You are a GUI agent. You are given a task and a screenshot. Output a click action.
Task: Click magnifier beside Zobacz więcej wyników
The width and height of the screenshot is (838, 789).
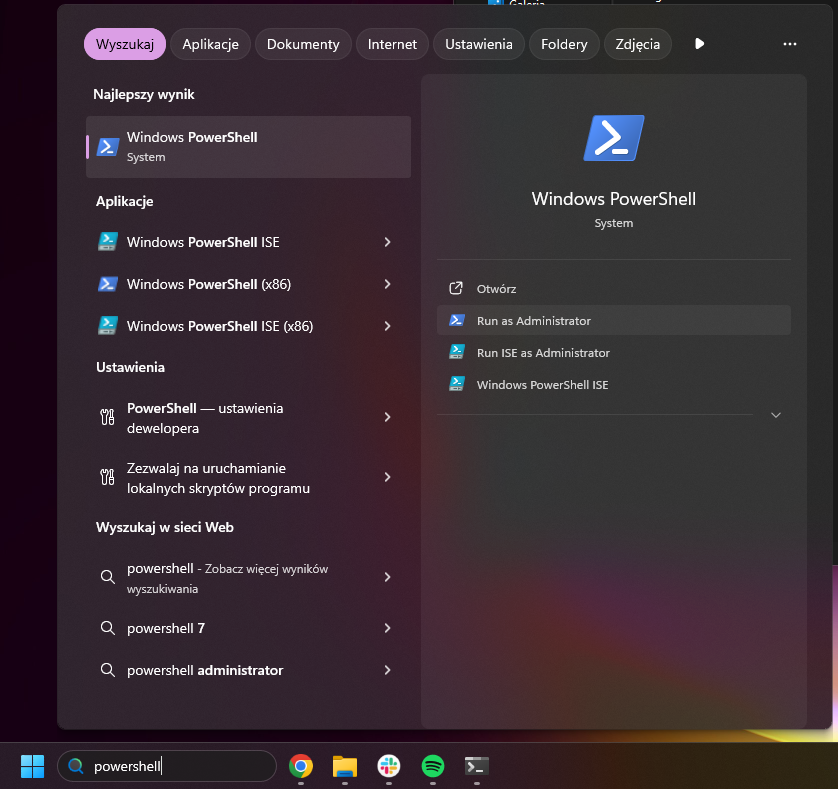[107, 577]
